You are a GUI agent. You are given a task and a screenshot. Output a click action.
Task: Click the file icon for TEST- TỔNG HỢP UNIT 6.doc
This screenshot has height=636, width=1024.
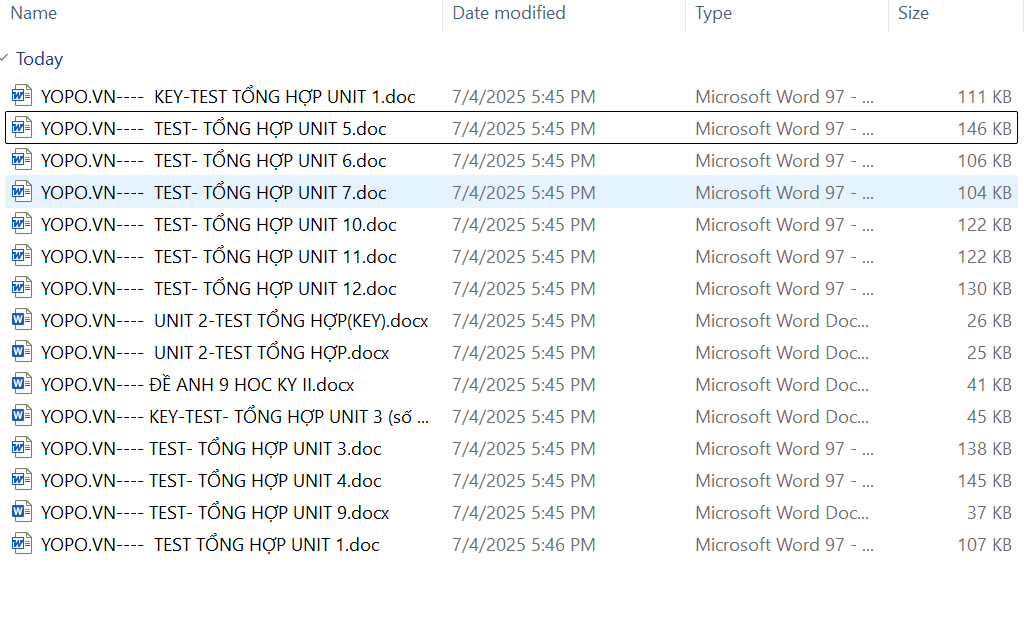22,161
